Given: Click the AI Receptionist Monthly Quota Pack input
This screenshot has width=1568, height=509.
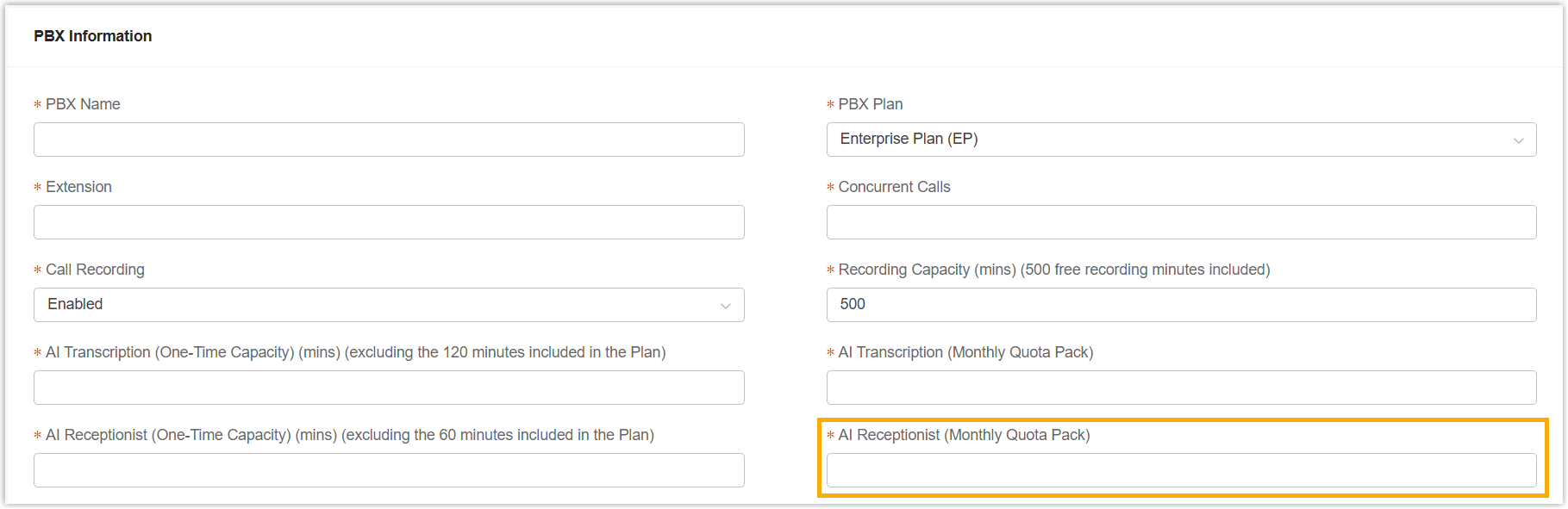Looking at the screenshot, I should pyautogui.click(x=1181, y=470).
